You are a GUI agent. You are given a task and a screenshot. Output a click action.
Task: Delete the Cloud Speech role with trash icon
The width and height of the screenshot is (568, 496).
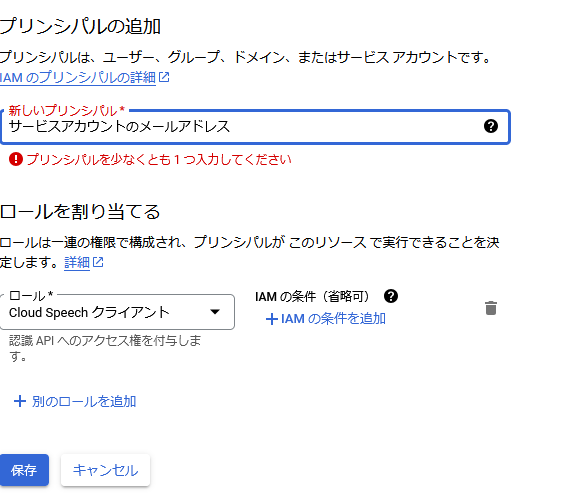(x=491, y=308)
